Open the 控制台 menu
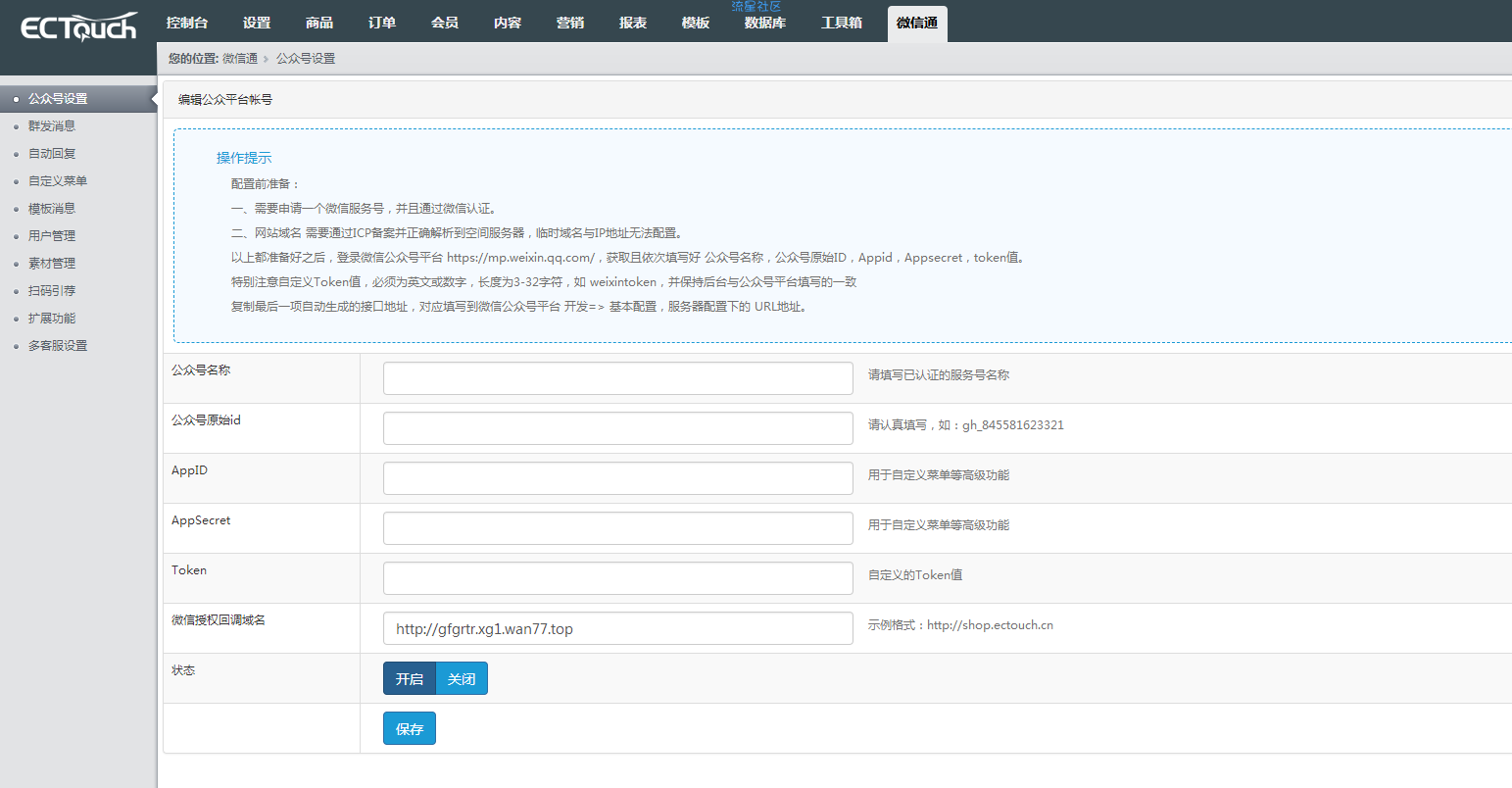Viewport: 1512px width, 788px height. (187, 23)
